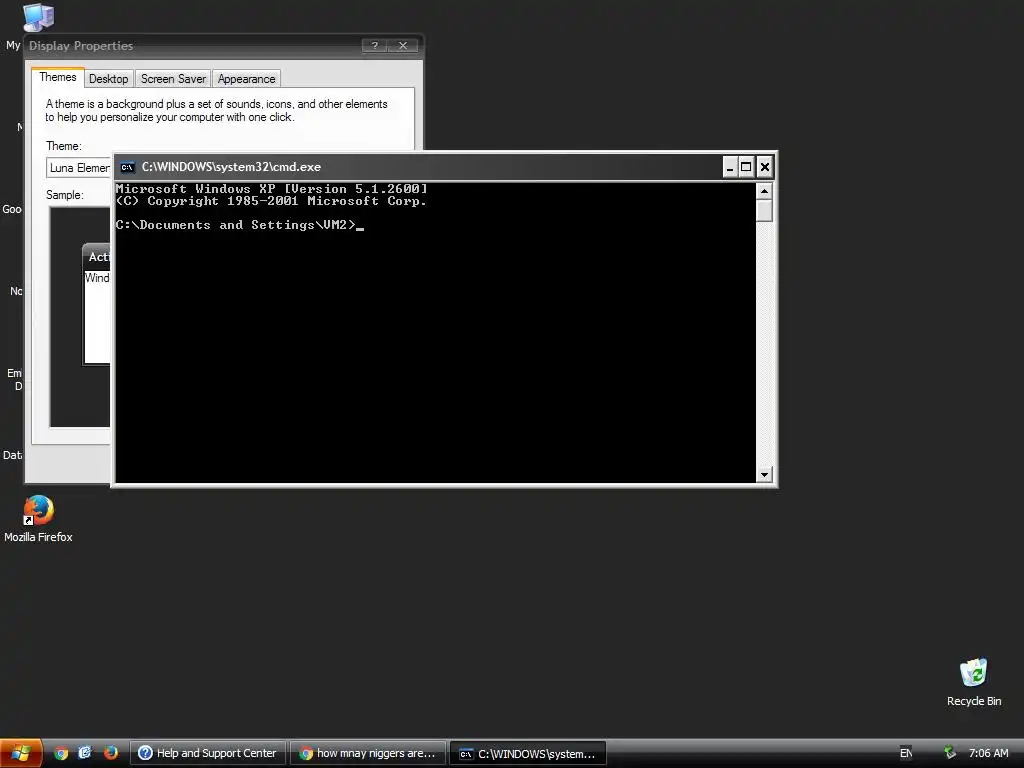This screenshot has height=768, width=1024.
Task: Click the Safely Remove Hardware tray icon
Action: (950, 753)
